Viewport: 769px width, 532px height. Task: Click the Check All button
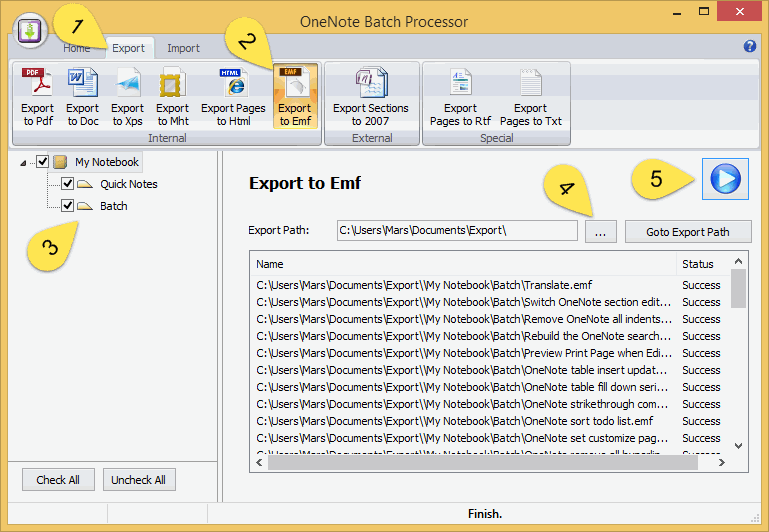click(58, 480)
